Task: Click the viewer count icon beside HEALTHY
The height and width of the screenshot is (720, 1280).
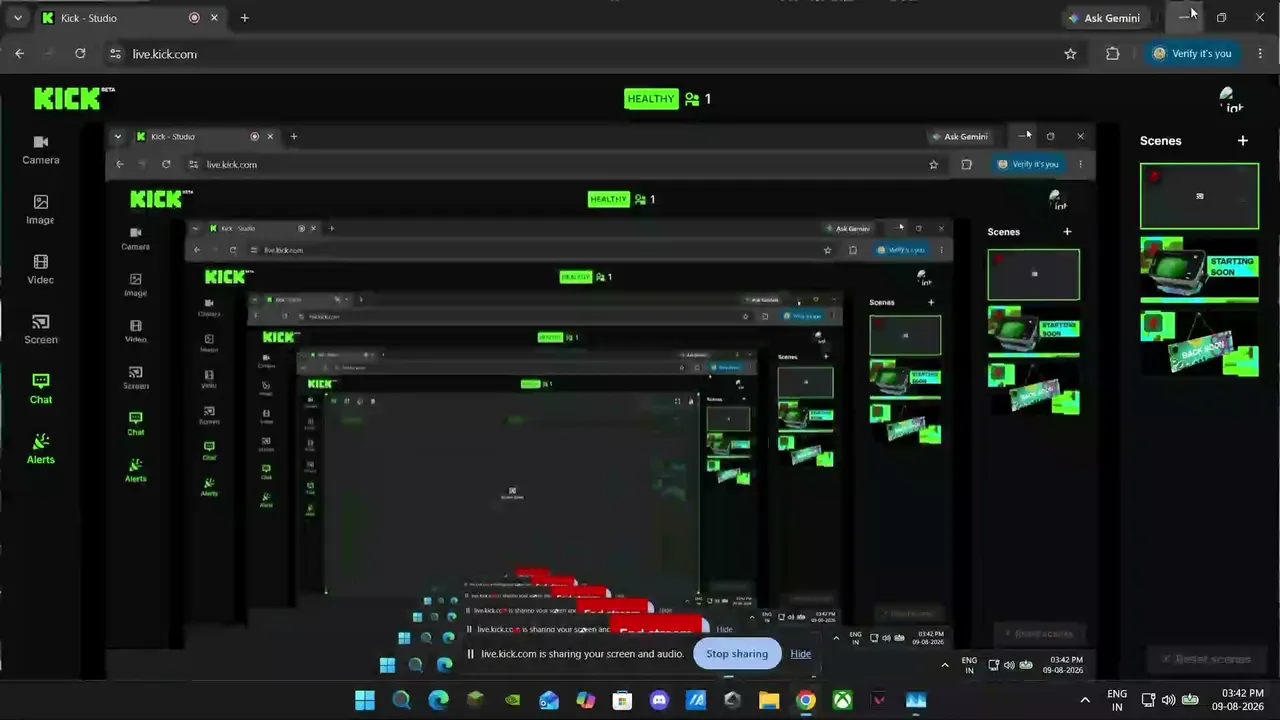Action: 692,99
